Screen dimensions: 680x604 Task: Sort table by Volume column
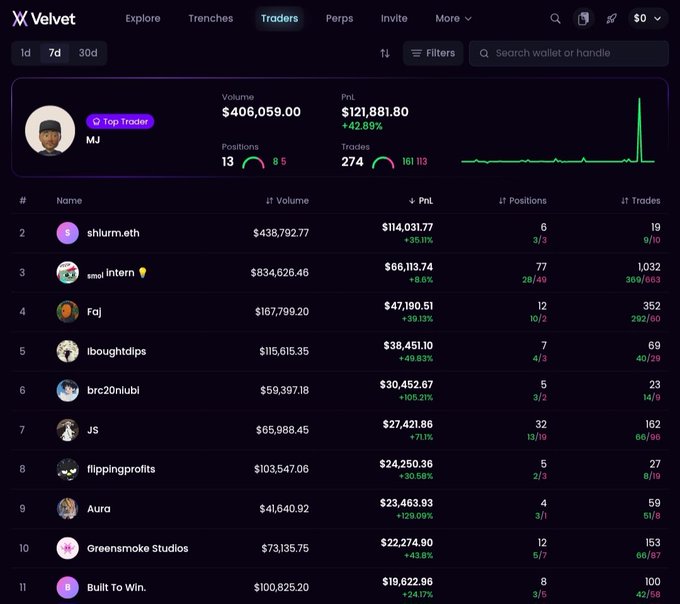coord(288,201)
